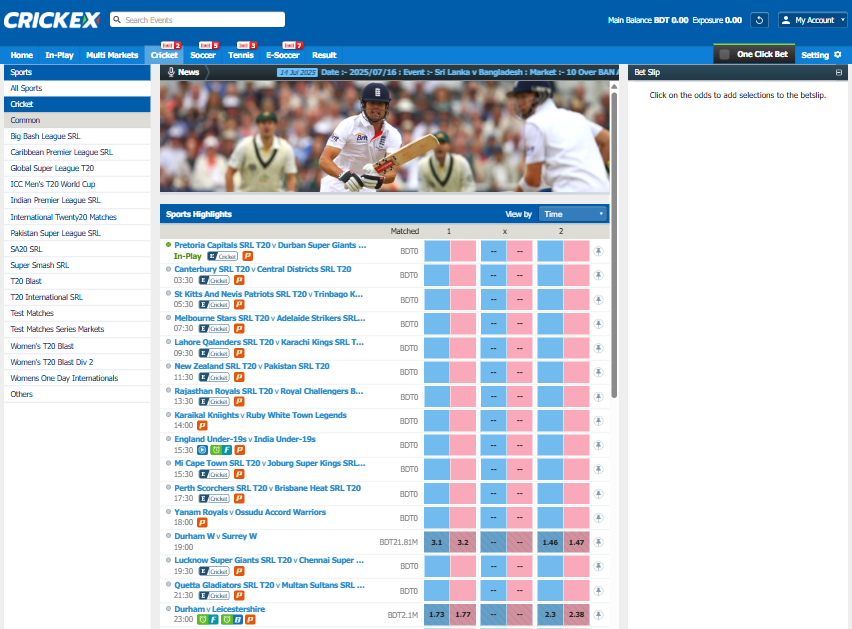852x629 pixels.
Task: Toggle the One Click Bet switch
Action: pos(724,54)
